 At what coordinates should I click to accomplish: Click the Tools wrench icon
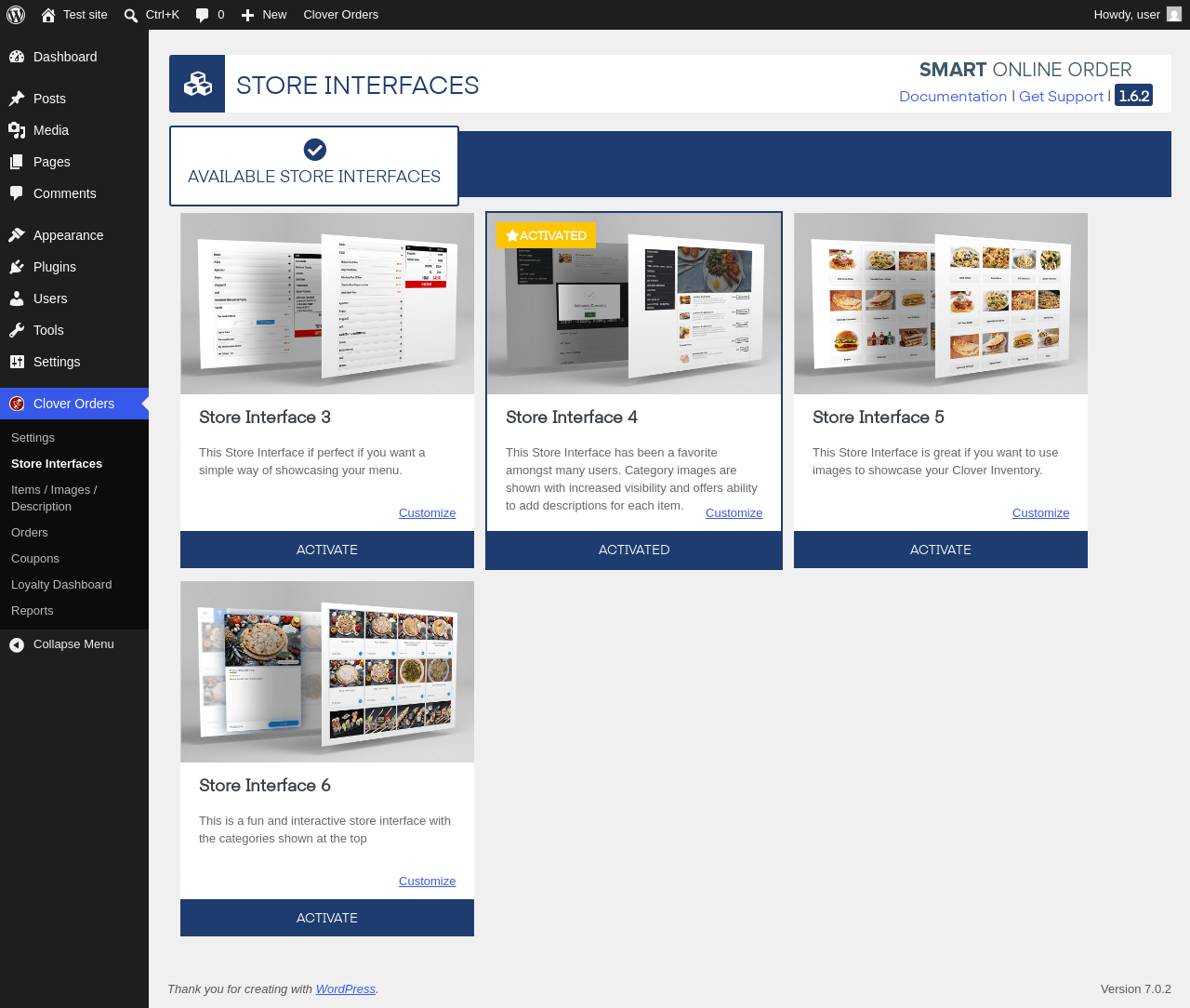click(17, 330)
